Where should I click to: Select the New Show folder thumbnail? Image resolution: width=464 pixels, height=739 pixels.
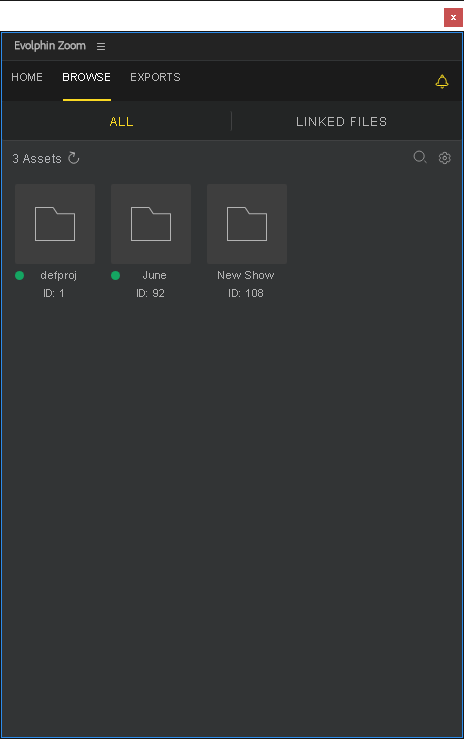click(247, 224)
